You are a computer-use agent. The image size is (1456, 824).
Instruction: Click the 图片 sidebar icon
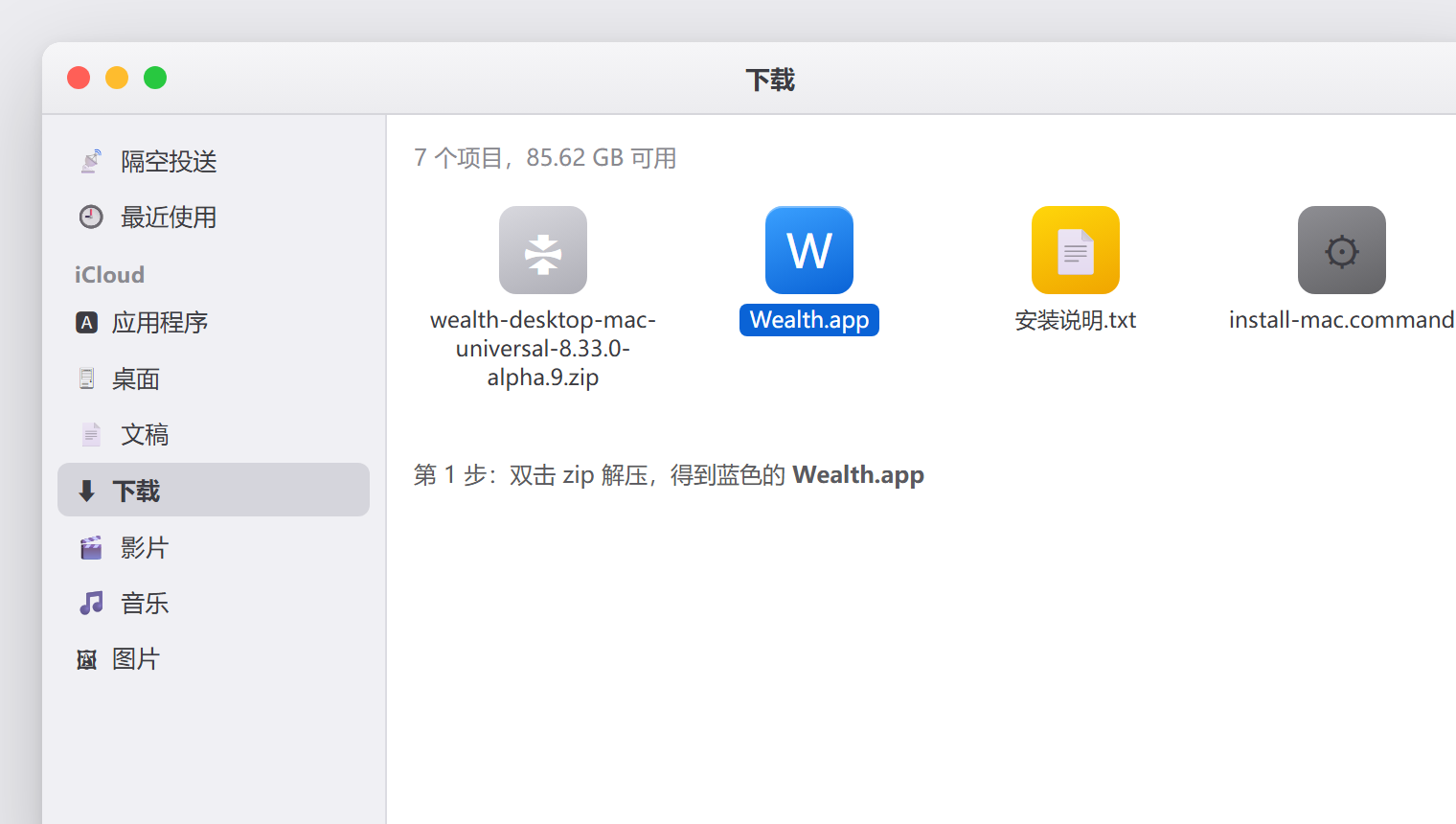(86, 659)
